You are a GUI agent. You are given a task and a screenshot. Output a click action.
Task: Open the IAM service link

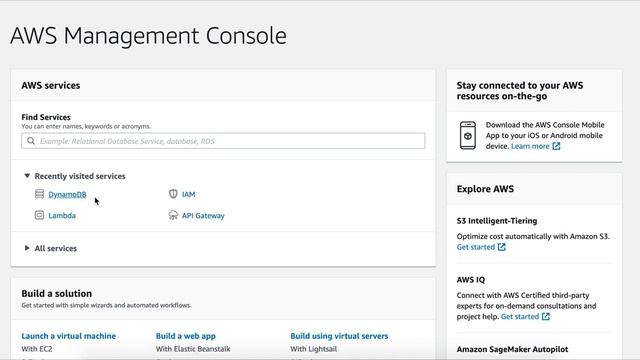click(189, 194)
